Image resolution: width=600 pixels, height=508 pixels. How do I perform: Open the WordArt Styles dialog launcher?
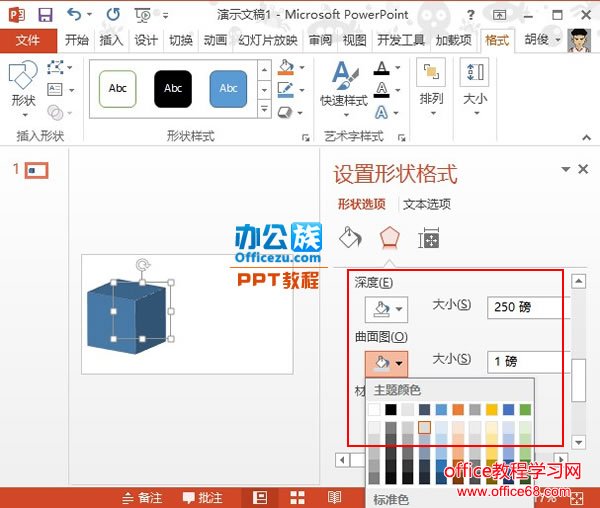coord(401,137)
